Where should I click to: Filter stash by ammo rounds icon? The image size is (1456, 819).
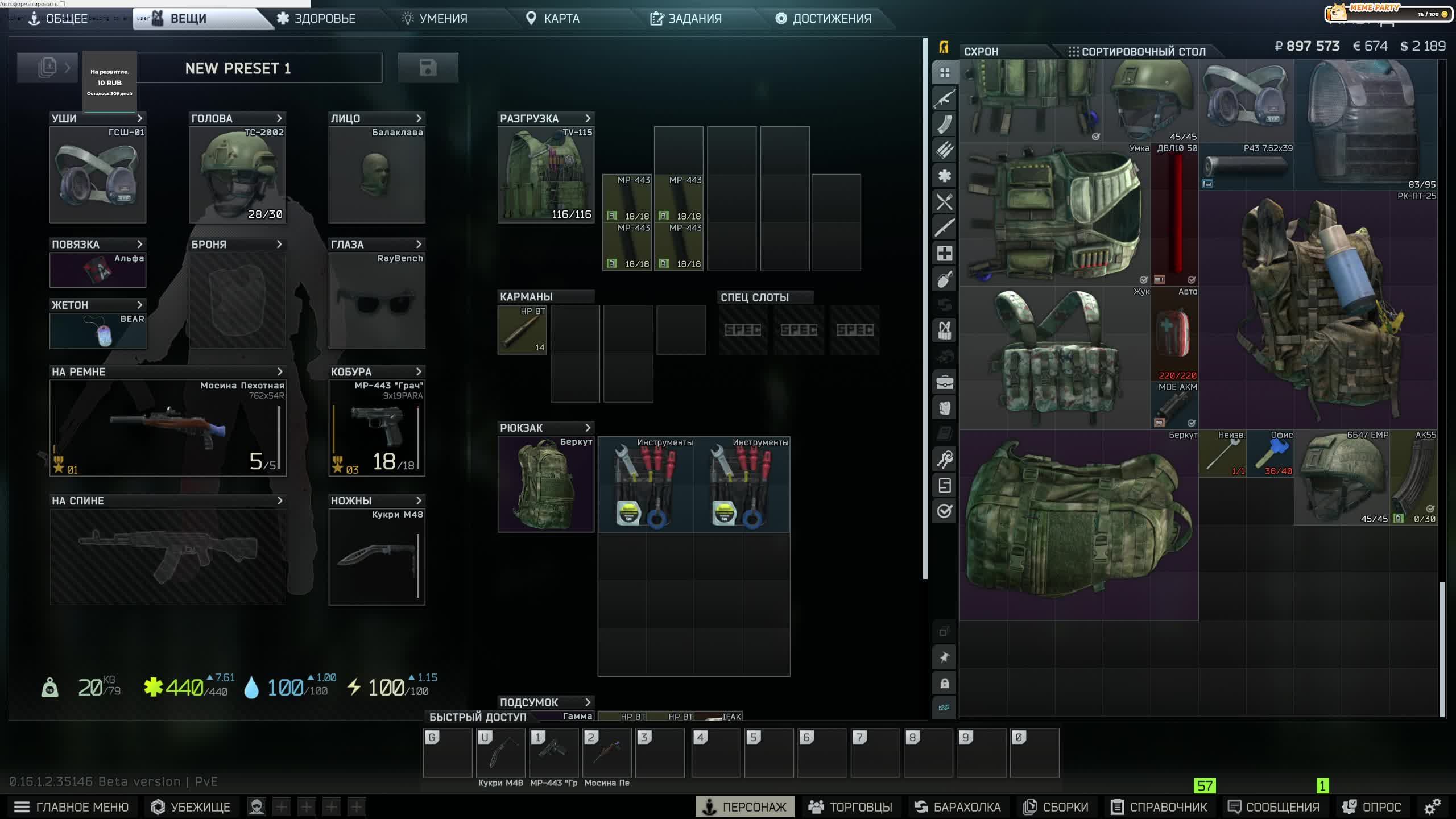click(944, 150)
